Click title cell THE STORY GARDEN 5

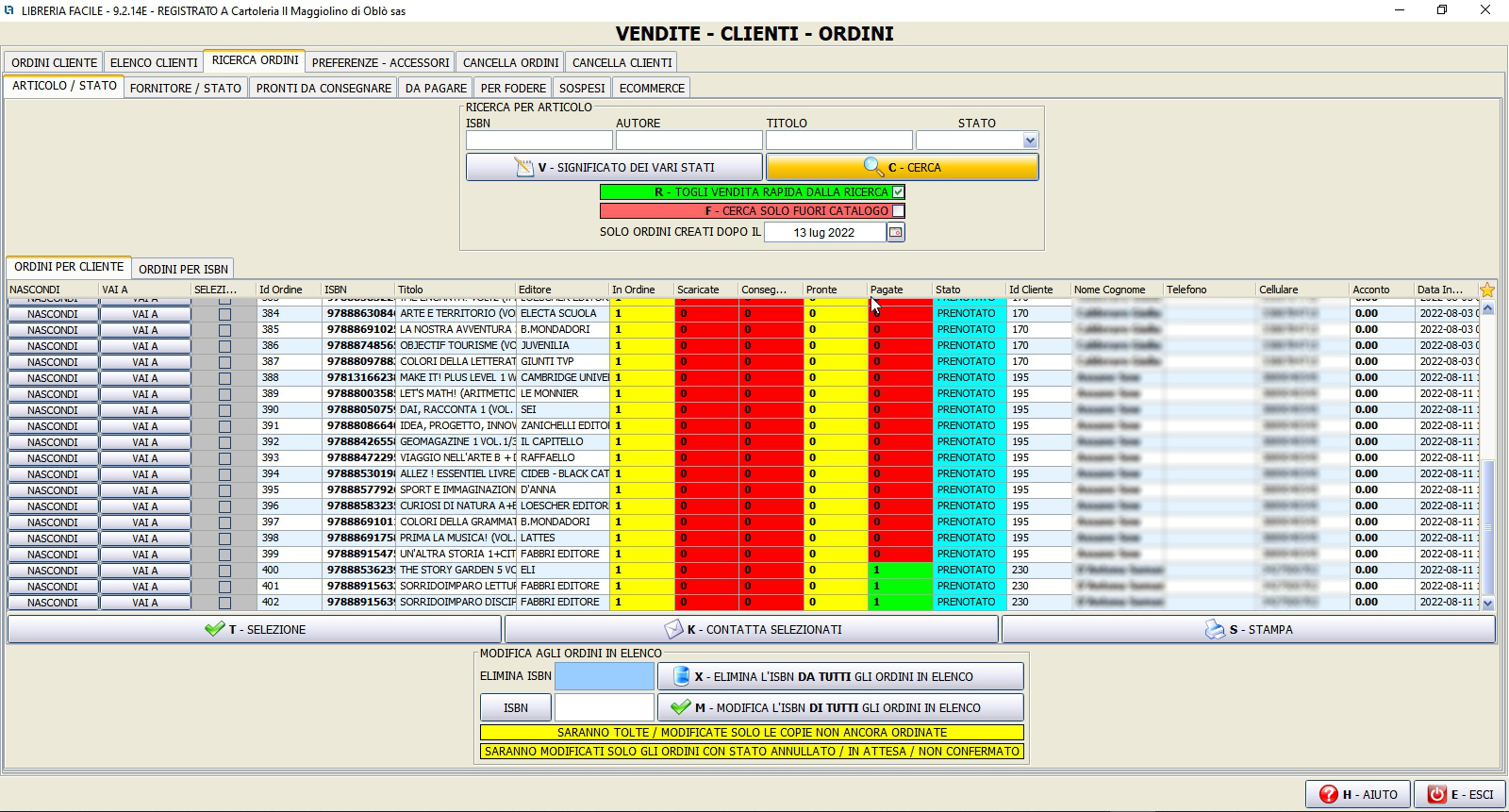coord(456,570)
